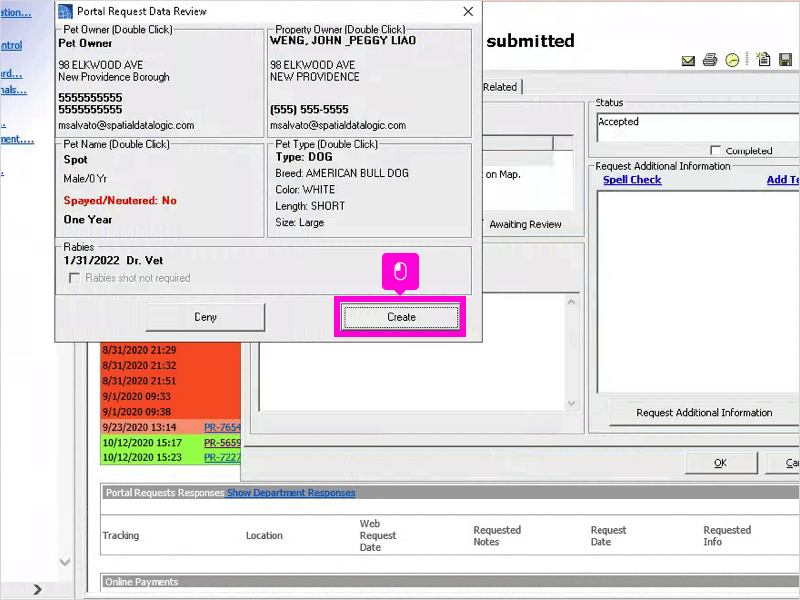This screenshot has height=600, width=800.
Task: Click the (555) 555-5555 phone number
Action: (x=309, y=110)
